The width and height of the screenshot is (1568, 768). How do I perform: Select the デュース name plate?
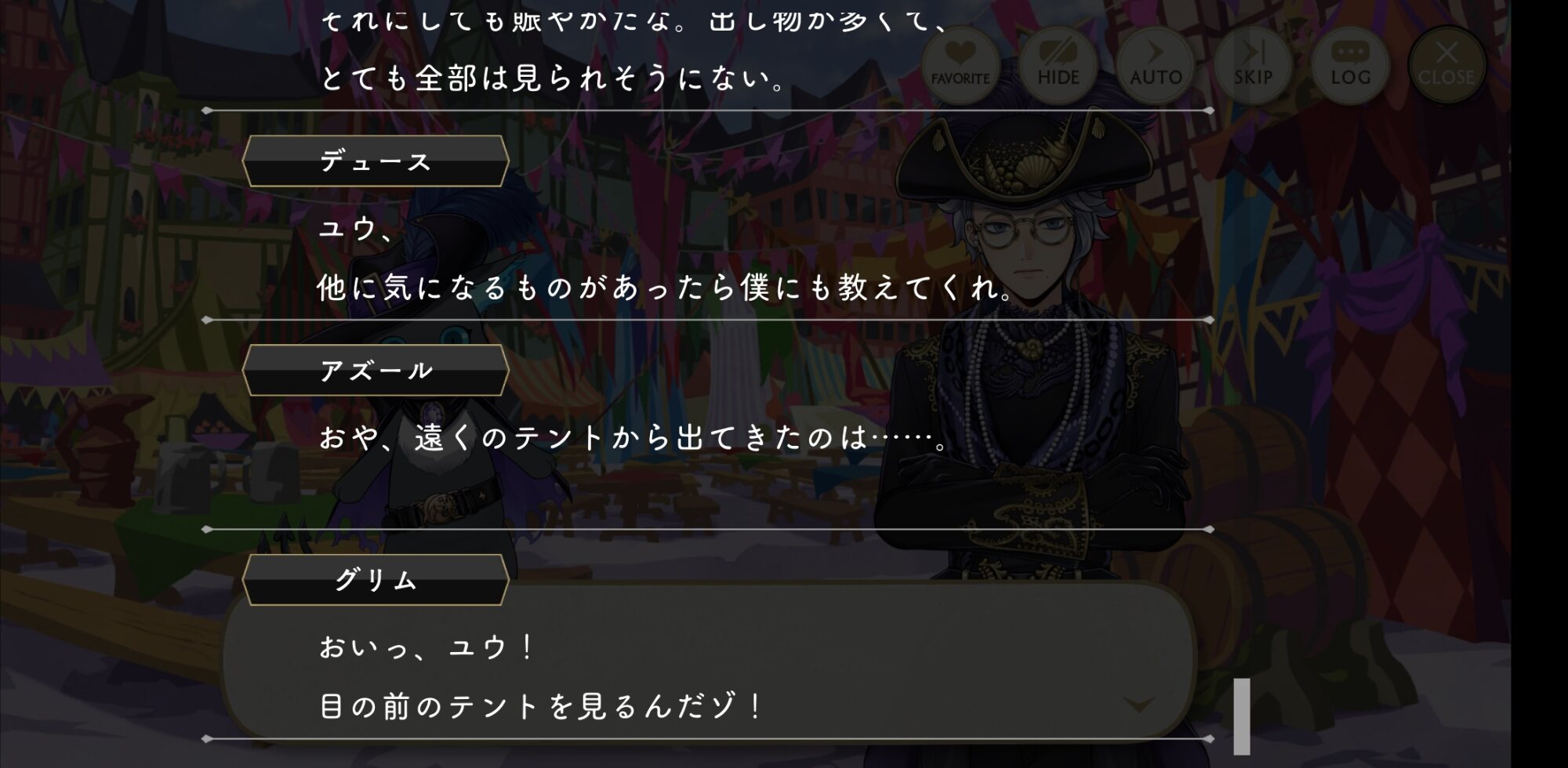point(376,161)
